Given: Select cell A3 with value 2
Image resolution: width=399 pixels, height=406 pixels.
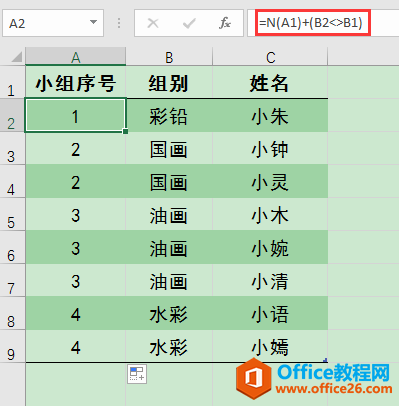Looking at the screenshot, I should pyautogui.click(x=76, y=148).
